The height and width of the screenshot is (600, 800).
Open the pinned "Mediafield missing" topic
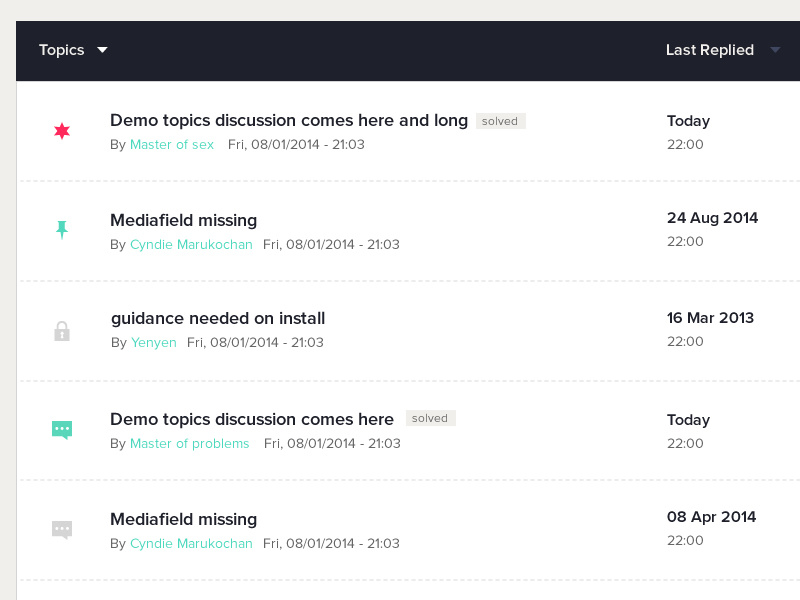click(x=183, y=220)
